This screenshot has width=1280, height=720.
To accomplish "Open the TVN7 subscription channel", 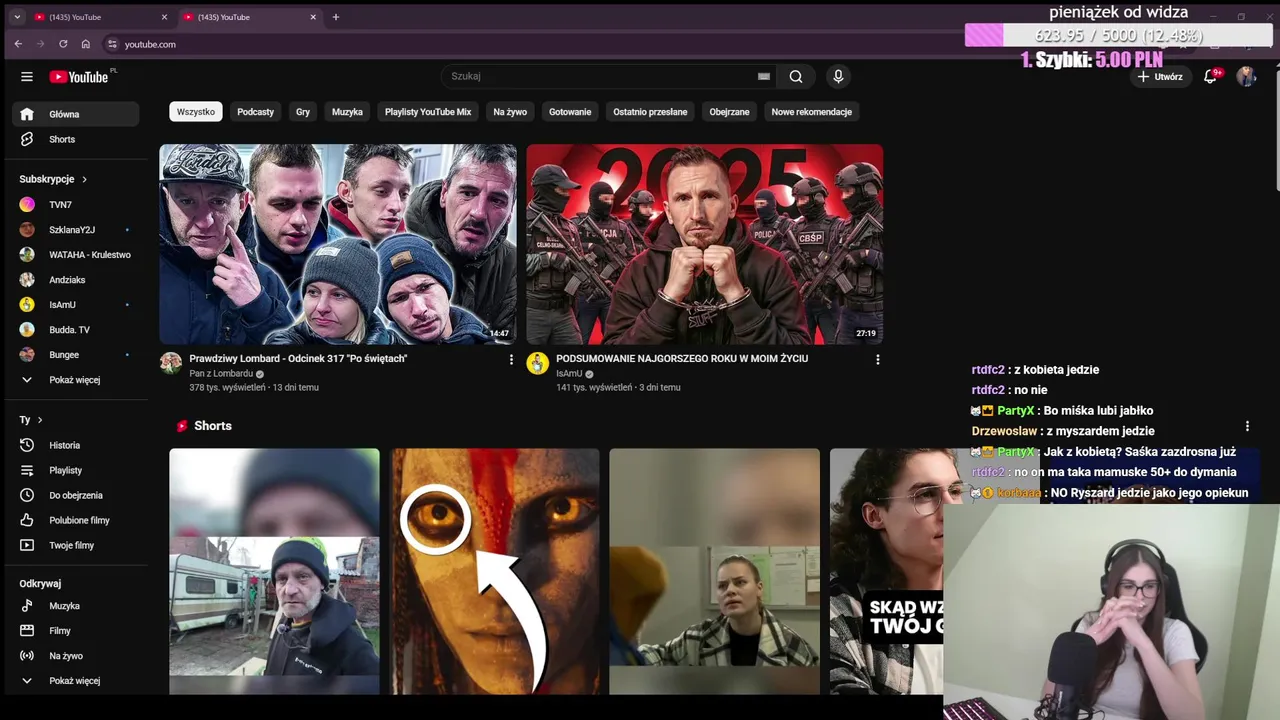I will pos(75,204).
